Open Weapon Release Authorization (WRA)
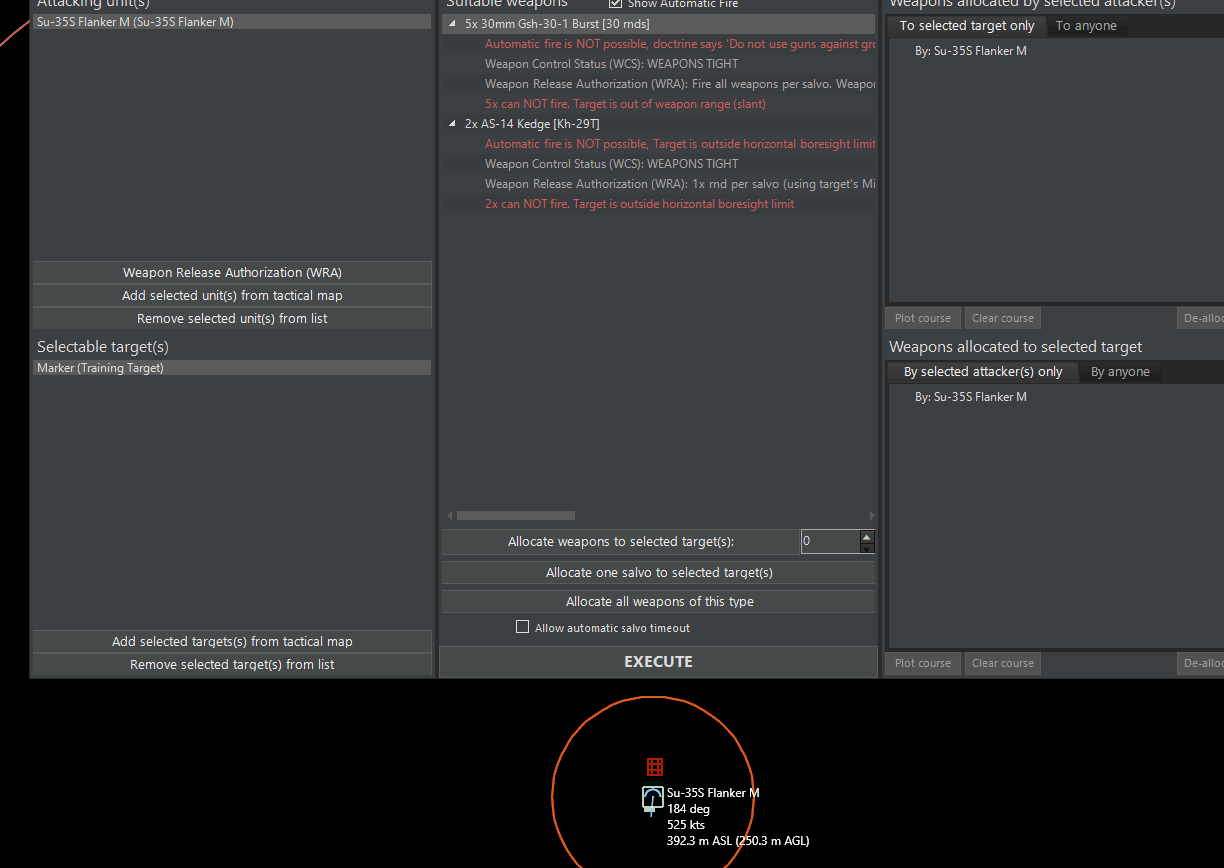The image size is (1224, 868). point(232,272)
